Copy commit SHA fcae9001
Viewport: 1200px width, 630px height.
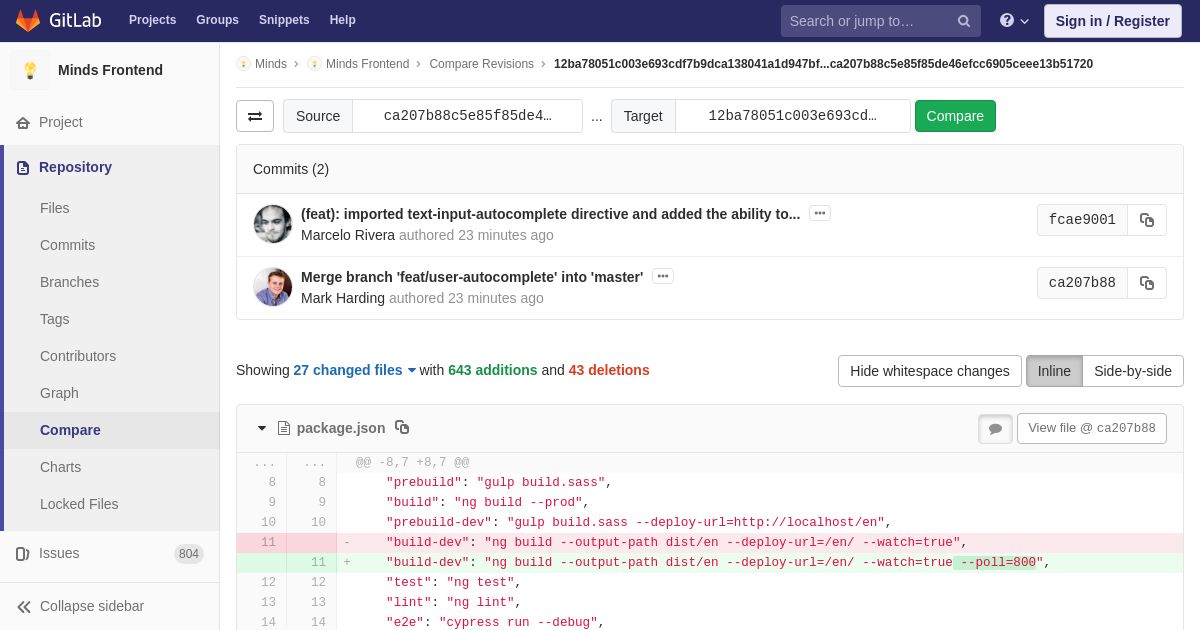coord(1147,220)
